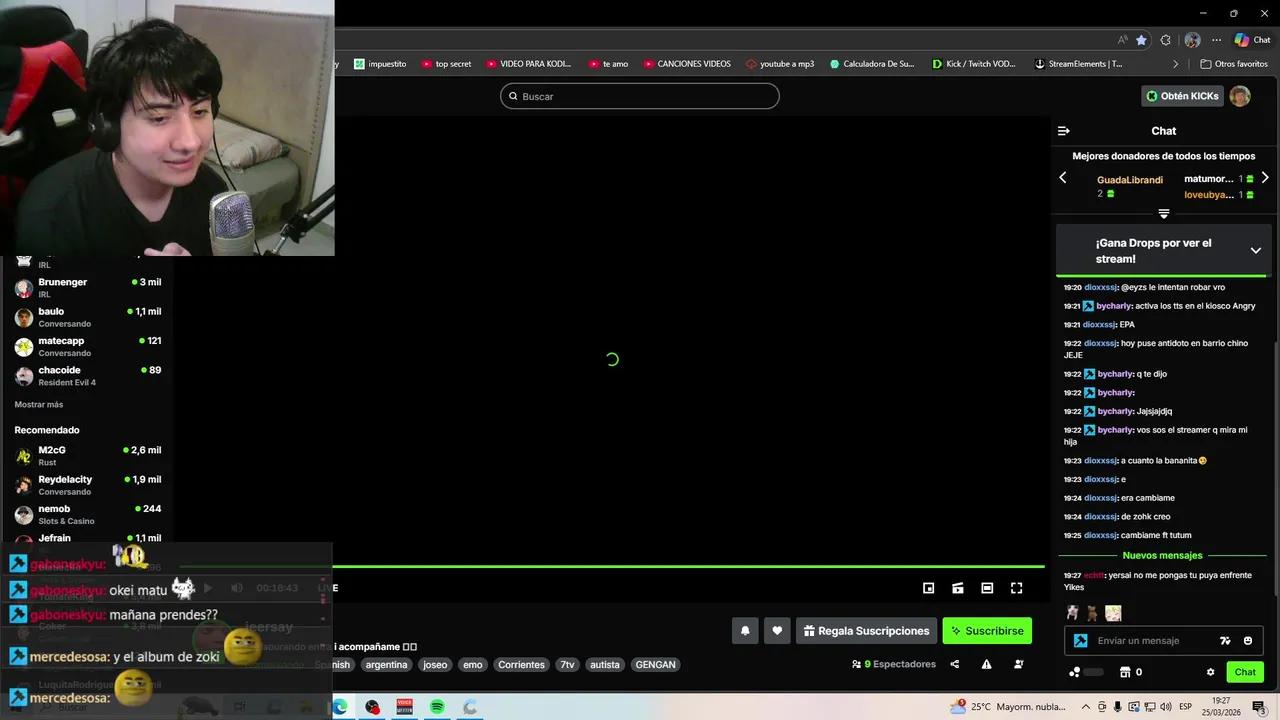Click the translate icon in message box
The width and height of the screenshot is (1280, 720).
pyautogui.click(x=1225, y=641)
